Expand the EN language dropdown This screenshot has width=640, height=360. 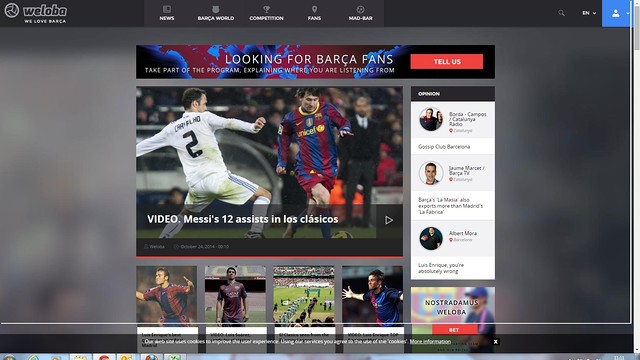click(589, 13)
